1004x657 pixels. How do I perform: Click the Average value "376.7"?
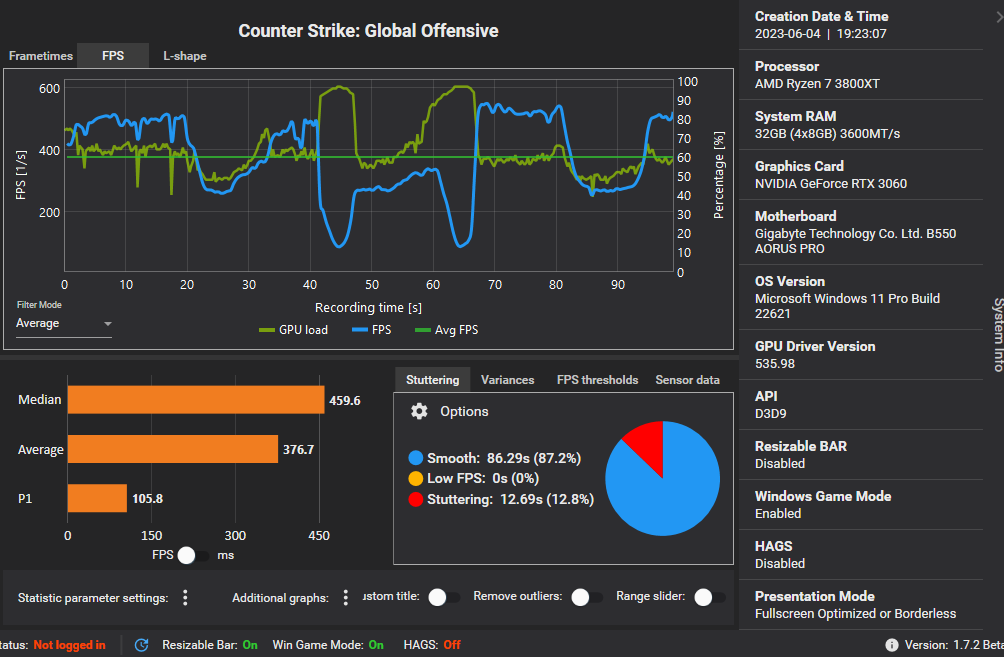click(298, 450)
